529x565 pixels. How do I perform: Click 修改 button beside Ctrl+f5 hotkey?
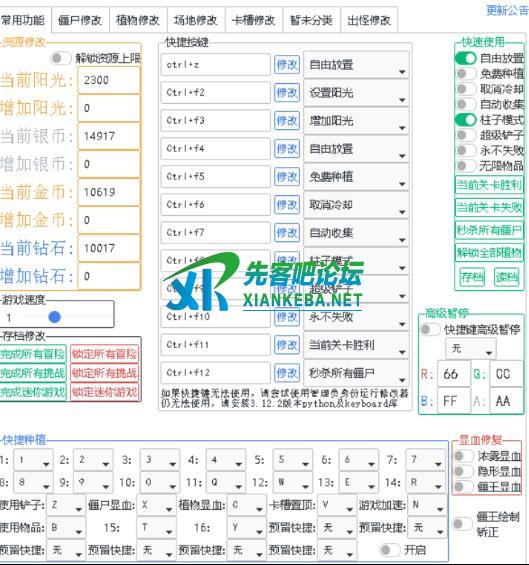pyautogui.click(x=286, y=177)
